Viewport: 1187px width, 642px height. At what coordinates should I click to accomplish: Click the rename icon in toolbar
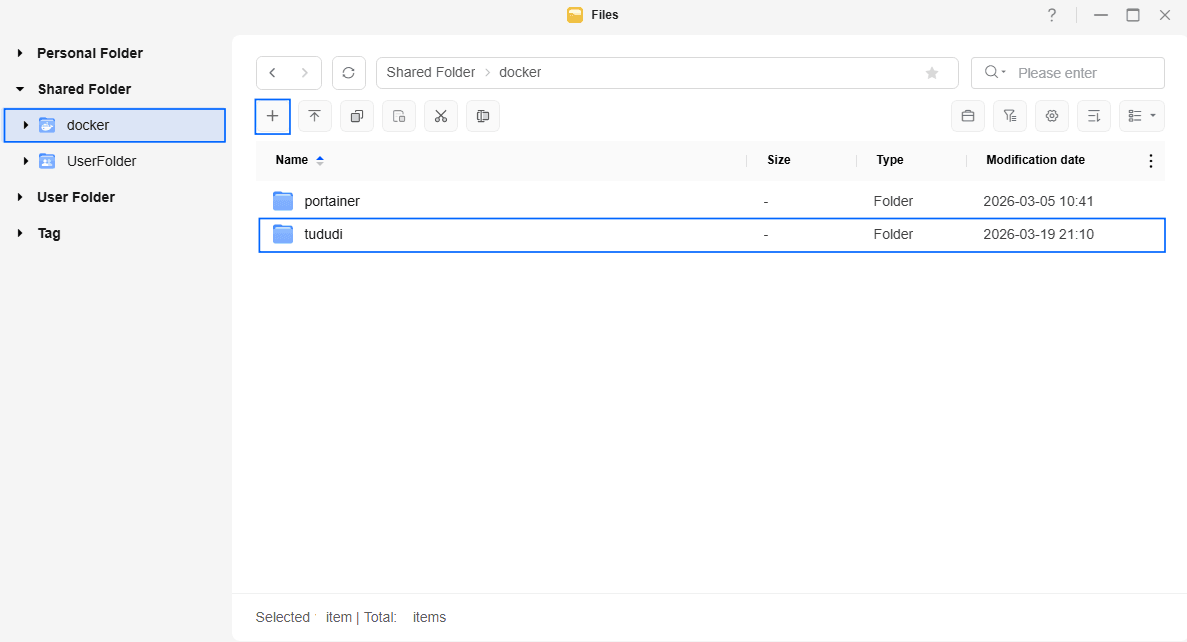click(482, 116)
